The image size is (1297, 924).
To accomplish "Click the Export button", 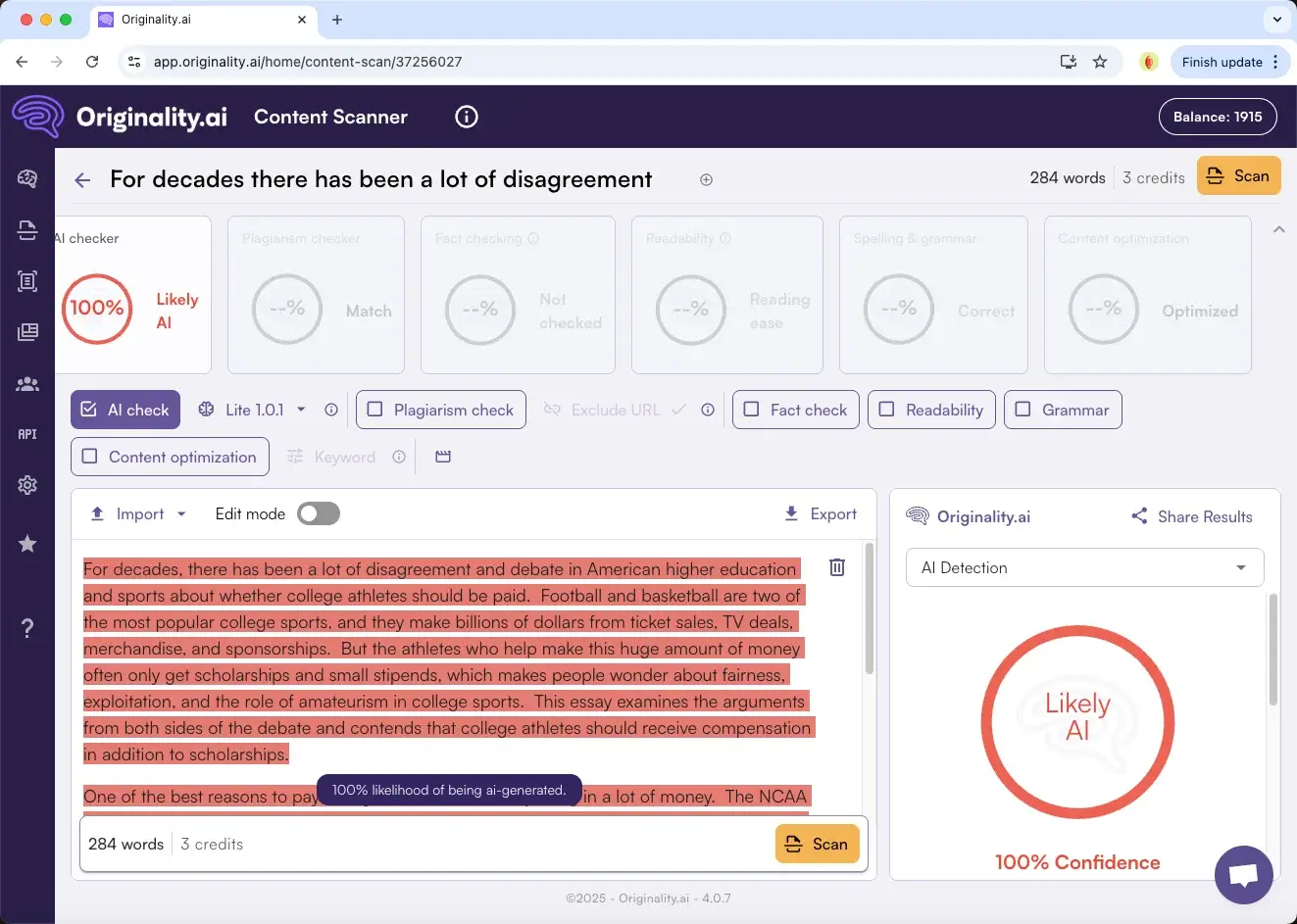I will coord(821,513).
